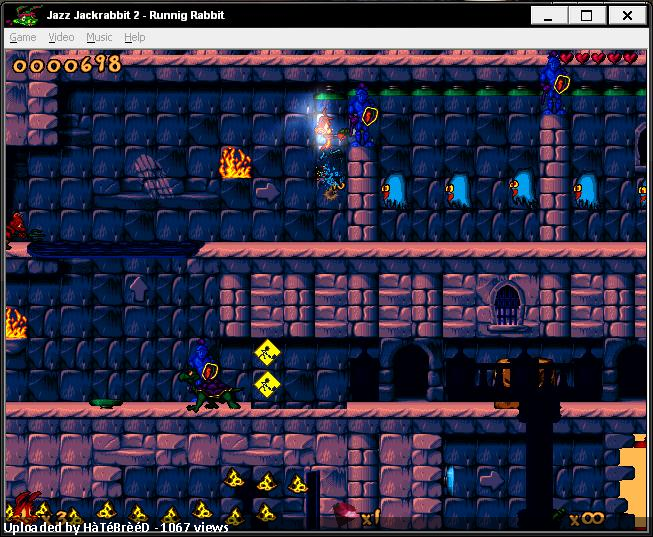The height and width of the screenshot is (537, 653).
Task: Click the arched barred dungeon window
Action: (x=508, y=305)
